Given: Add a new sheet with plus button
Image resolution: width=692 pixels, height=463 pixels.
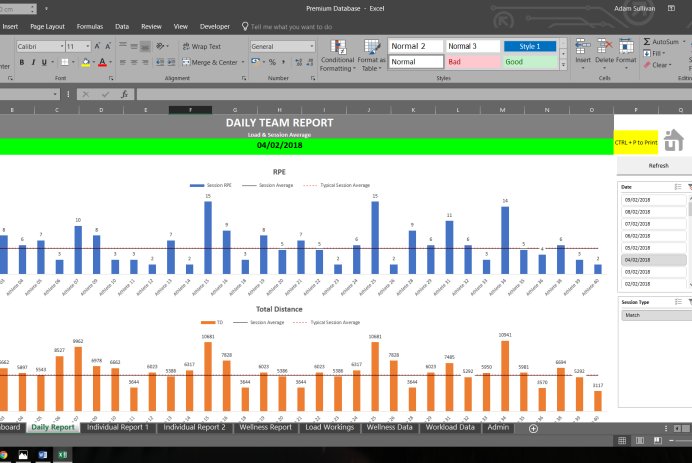Looking at the screenshot, I should pos(533,429).
